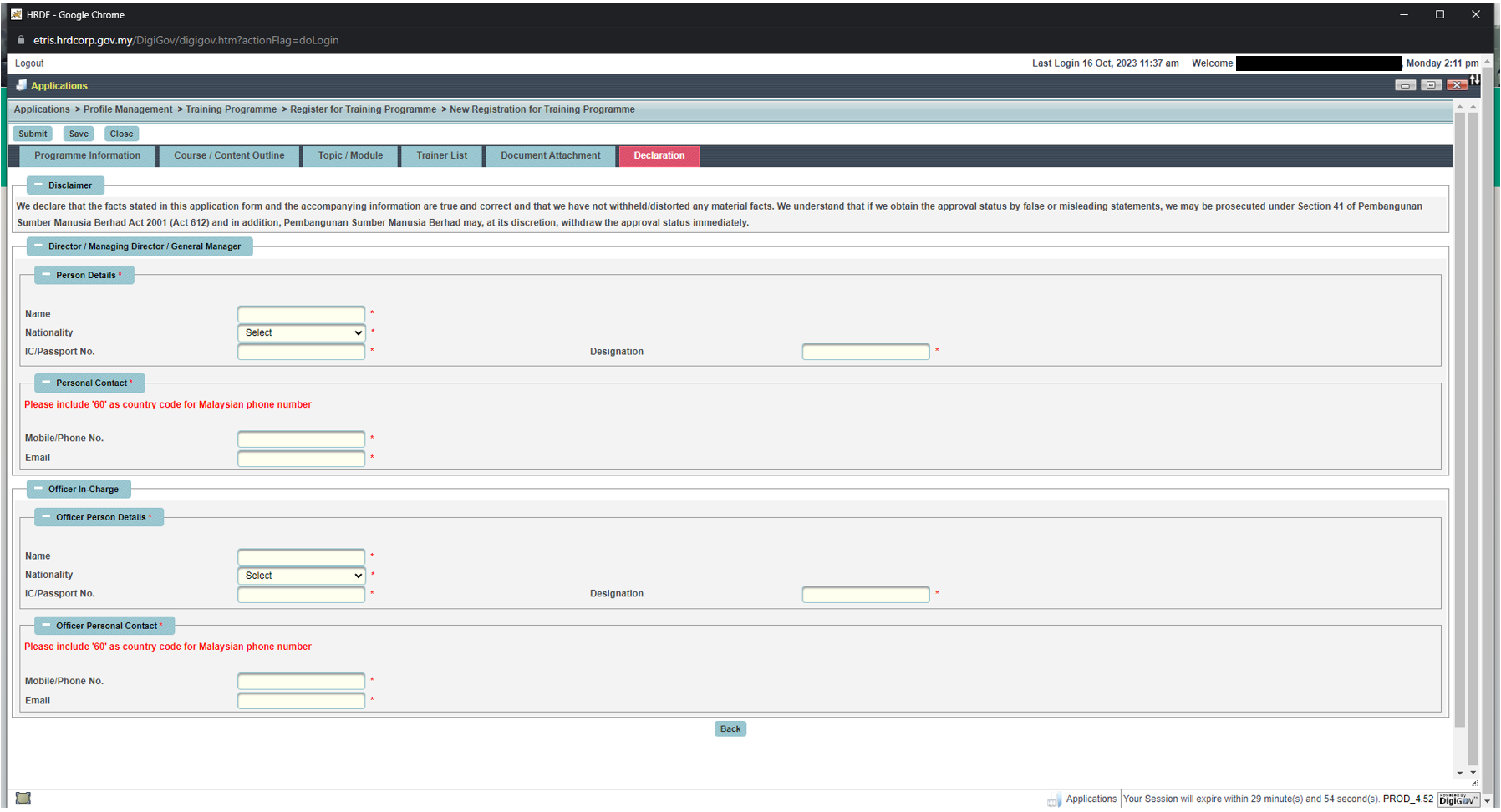Select the Declaration tab
This screenshot has width=1501, height=812.
(x=659, y=156)
